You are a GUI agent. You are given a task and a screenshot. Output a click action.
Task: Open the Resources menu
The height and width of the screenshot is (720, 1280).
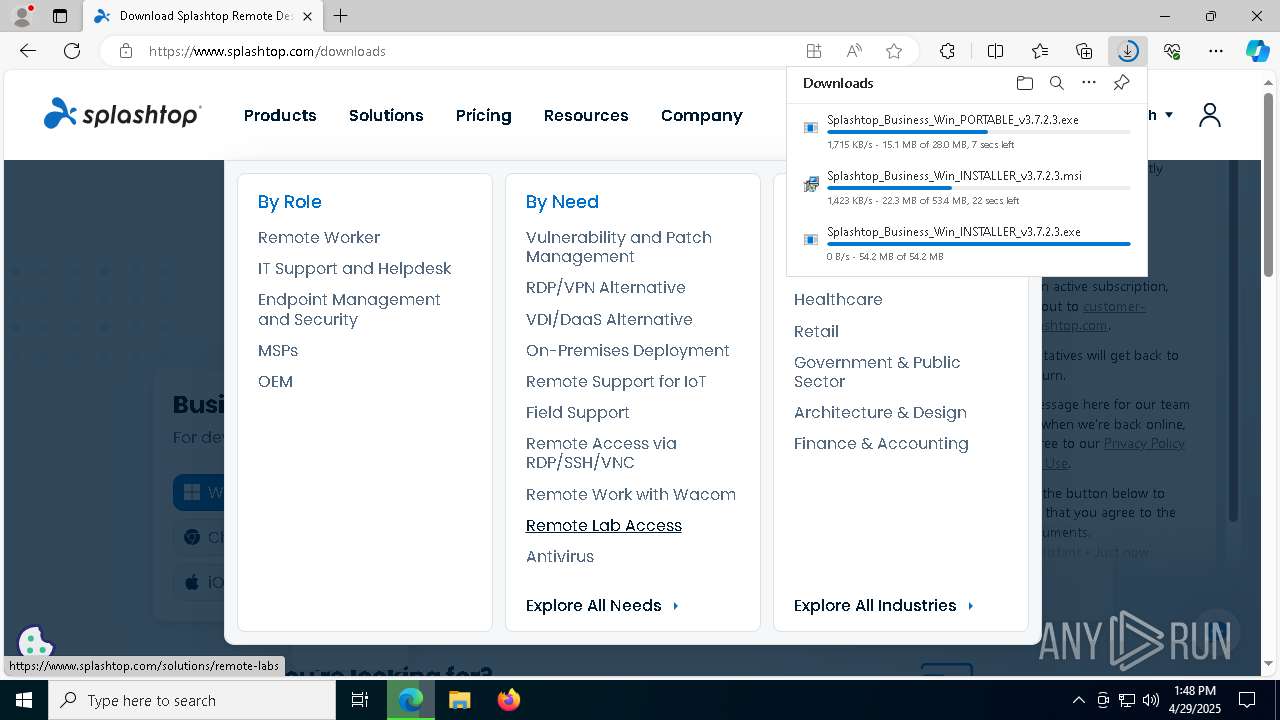point(586,115)
